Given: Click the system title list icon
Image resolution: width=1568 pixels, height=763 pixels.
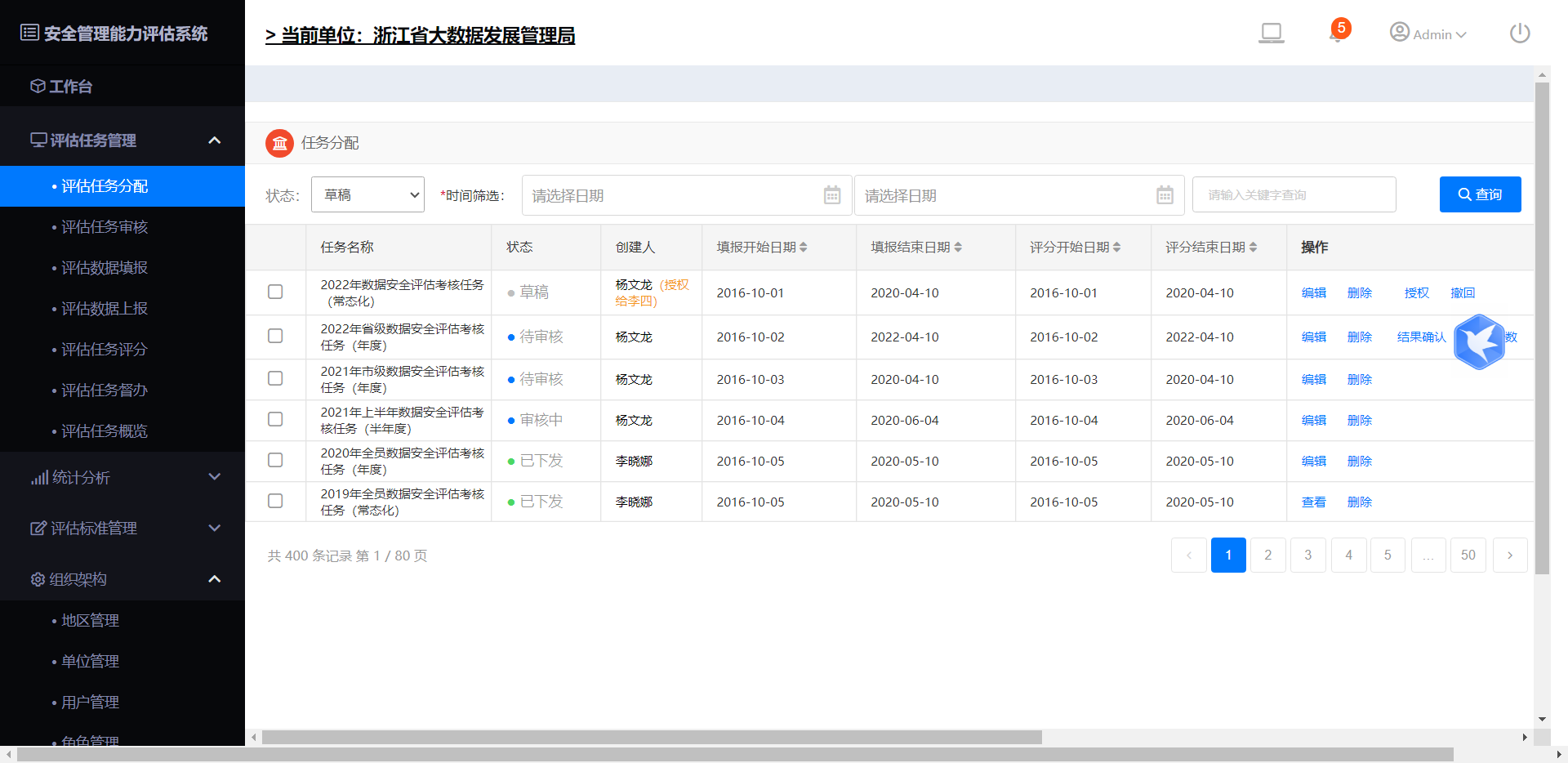Looking at the screenshot, I should tap(29, 33).
